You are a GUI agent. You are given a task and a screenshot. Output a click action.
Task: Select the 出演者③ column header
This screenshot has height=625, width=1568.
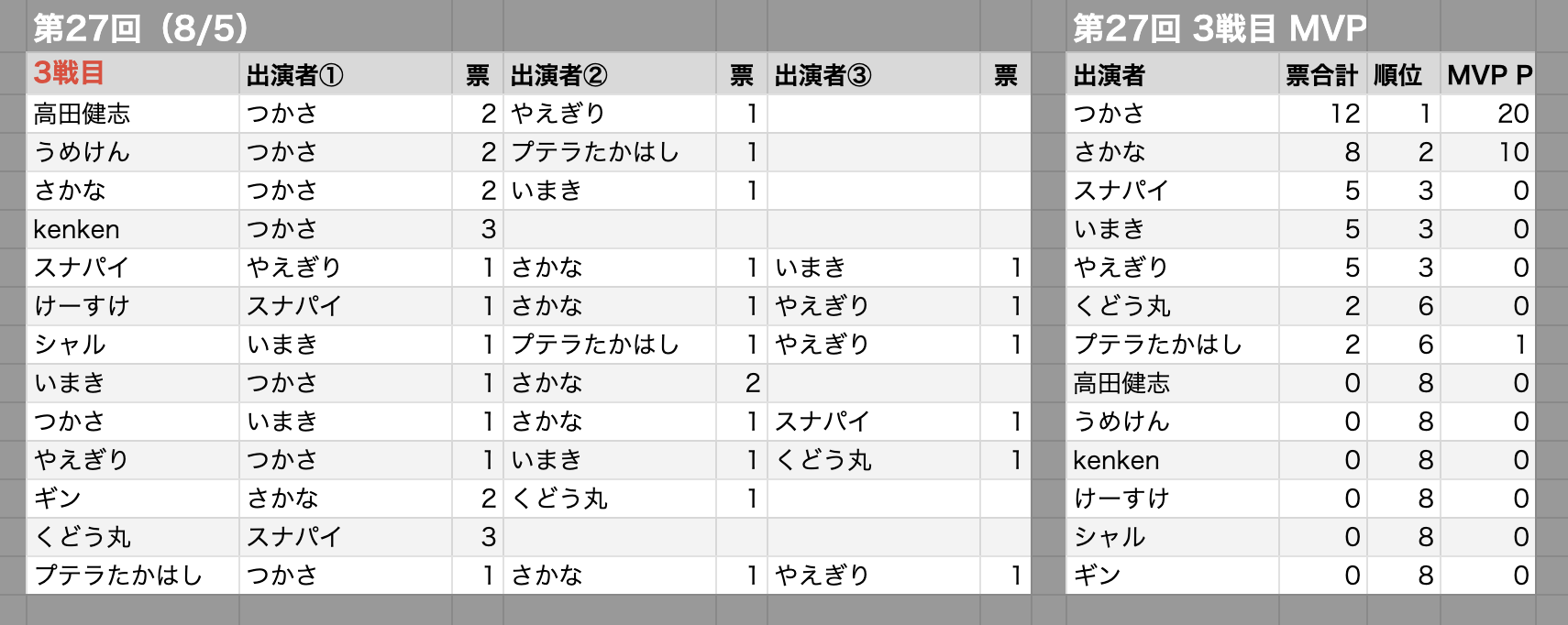874,74
